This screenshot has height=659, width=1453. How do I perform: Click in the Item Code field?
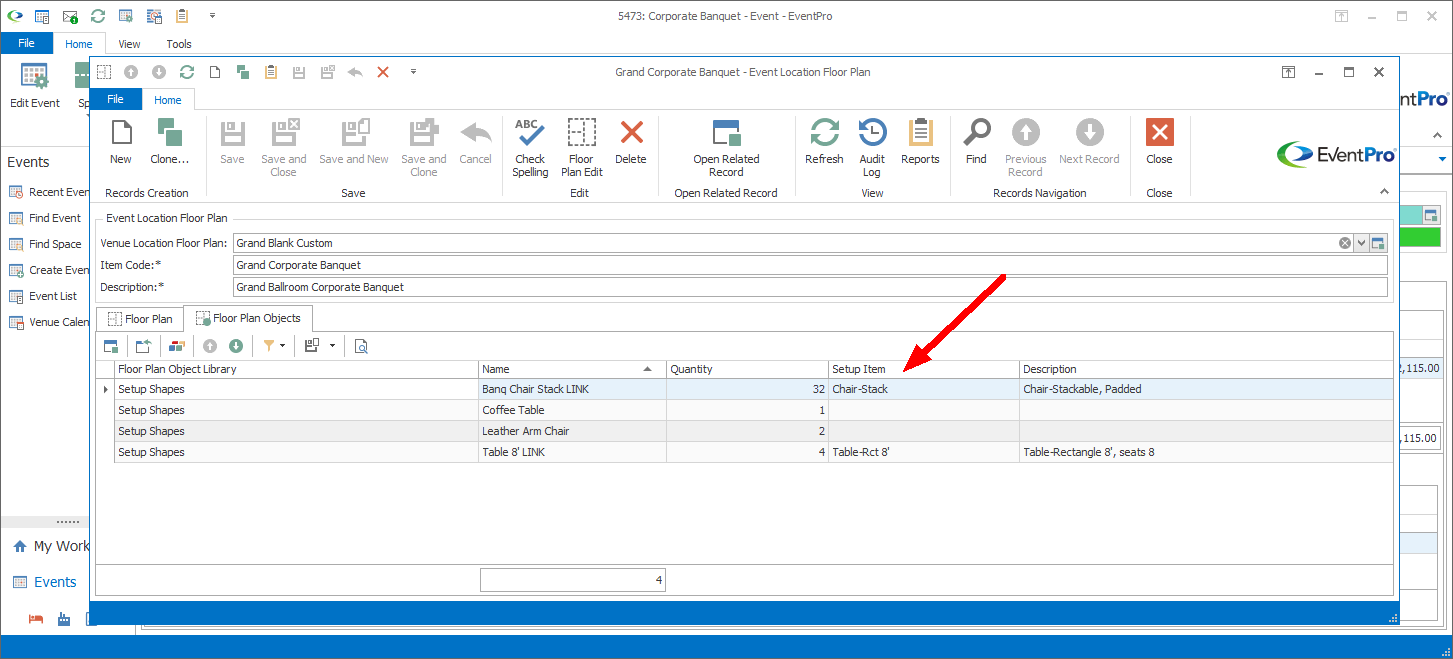tap(810, 265)
